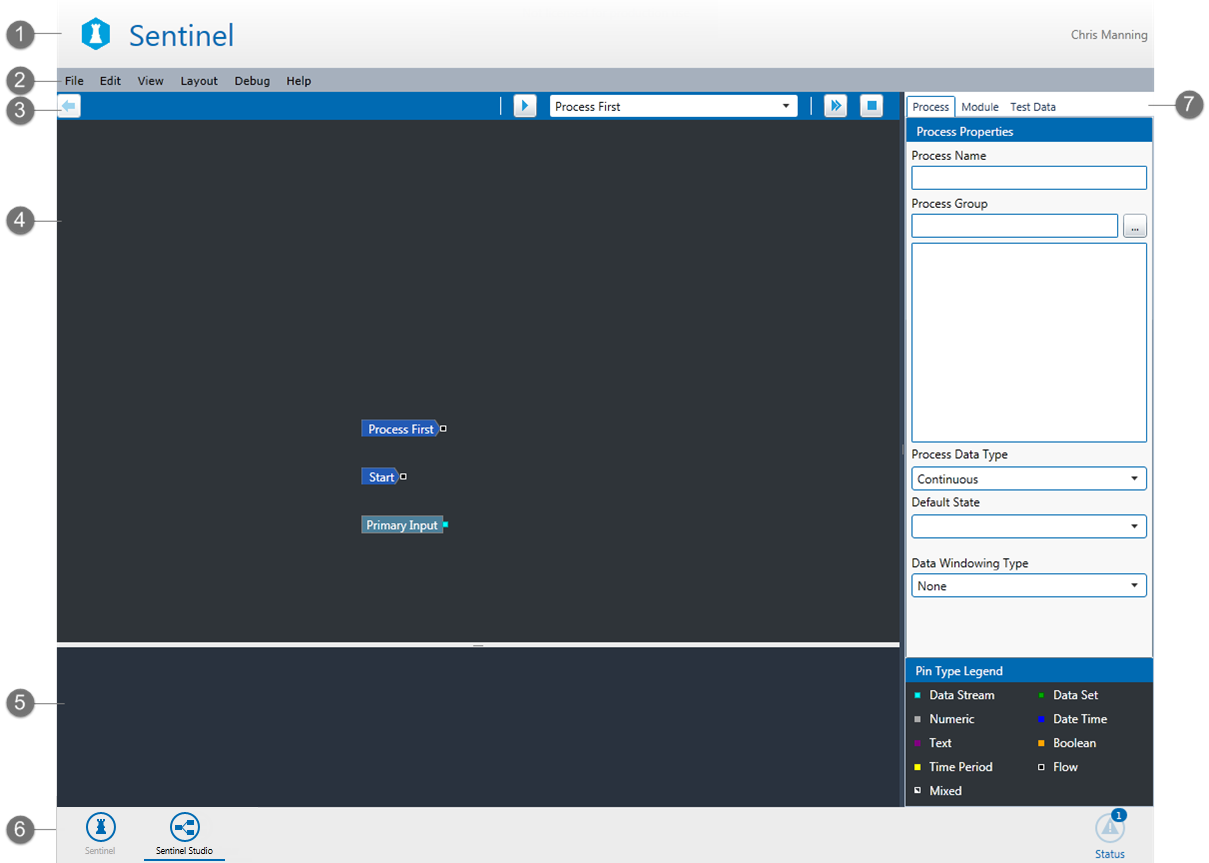Open the Process First dropdown
1209x863 pixels.
coord(673,106)
